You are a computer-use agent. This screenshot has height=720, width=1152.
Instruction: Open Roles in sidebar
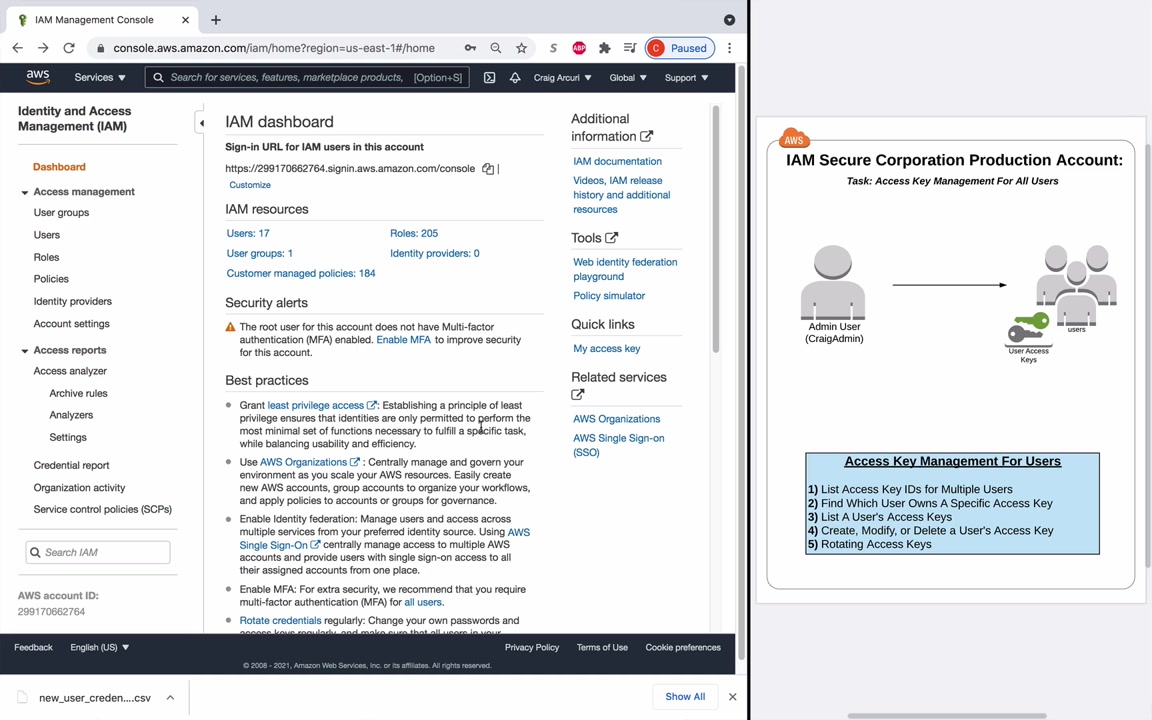coord(46,257)
